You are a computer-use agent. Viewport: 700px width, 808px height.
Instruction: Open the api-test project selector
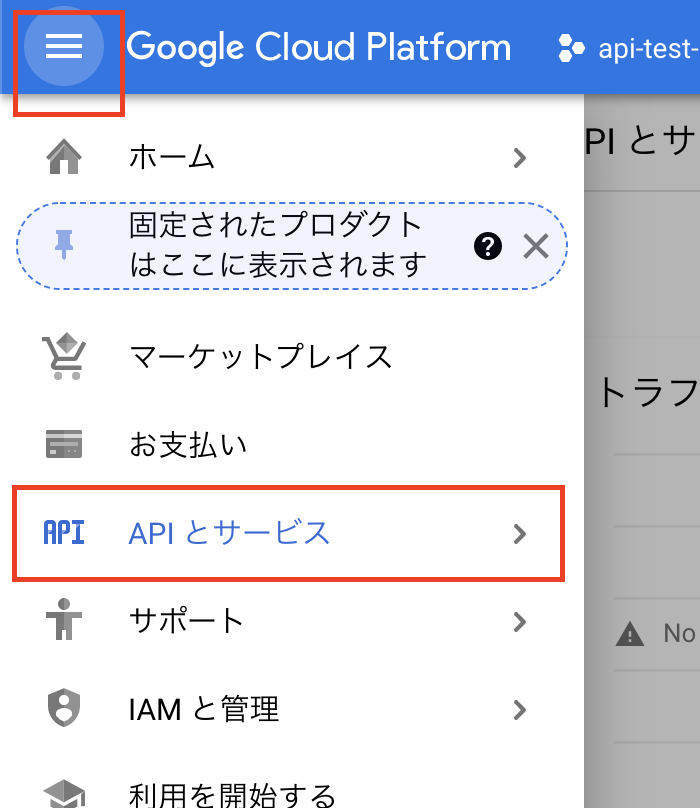[629, 49]
